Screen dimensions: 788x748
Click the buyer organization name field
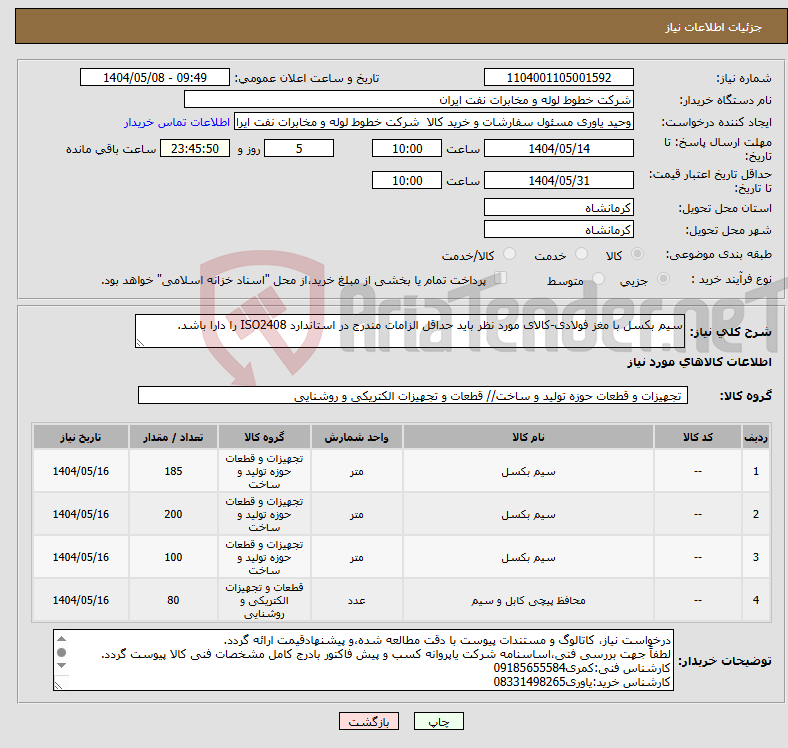(409, 100)
